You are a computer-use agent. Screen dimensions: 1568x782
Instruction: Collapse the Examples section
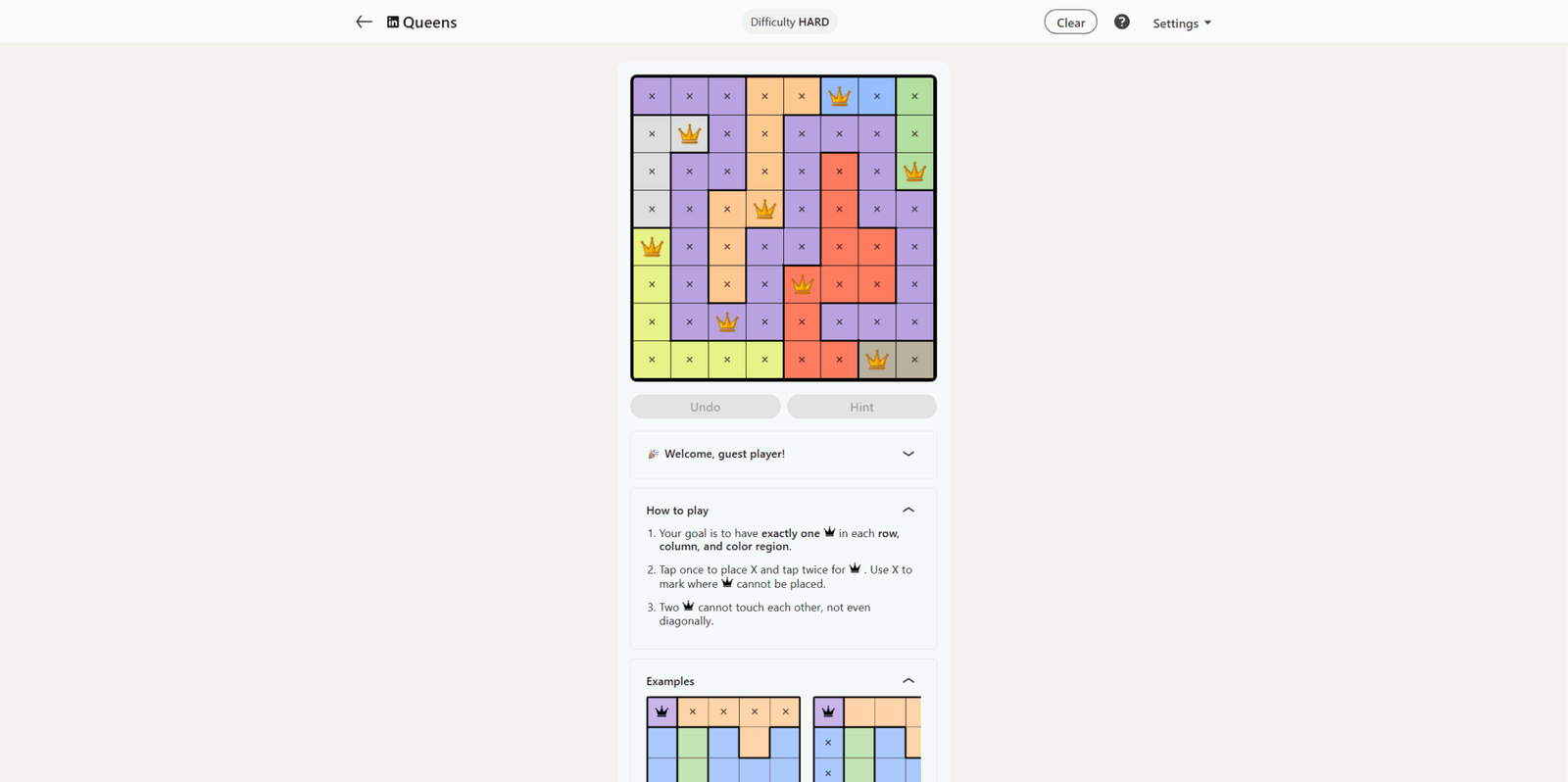[x=907, y=680]
